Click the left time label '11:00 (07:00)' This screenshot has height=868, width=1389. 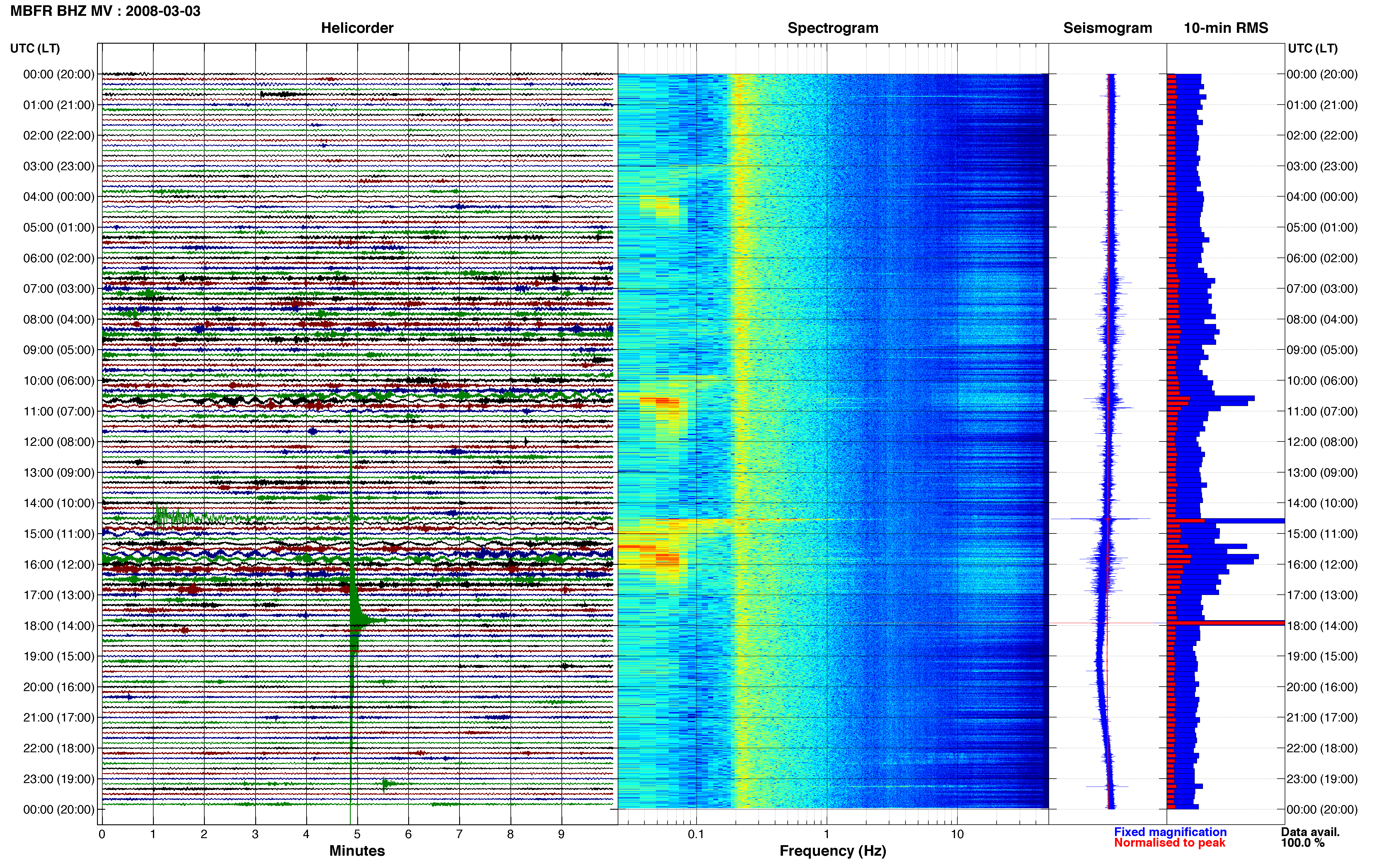tap(59, 411)
